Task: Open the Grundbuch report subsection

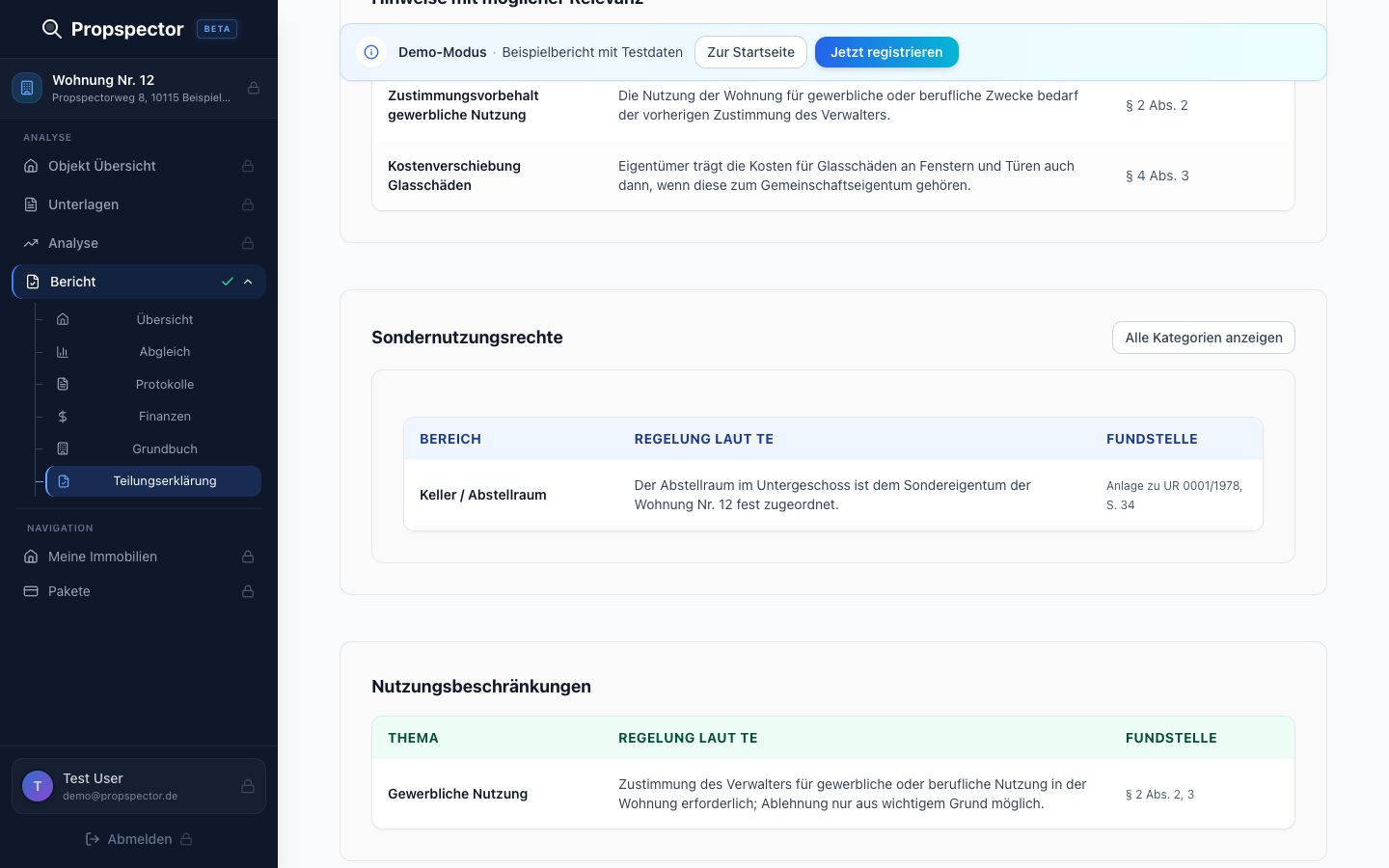Action: (153, 448)
